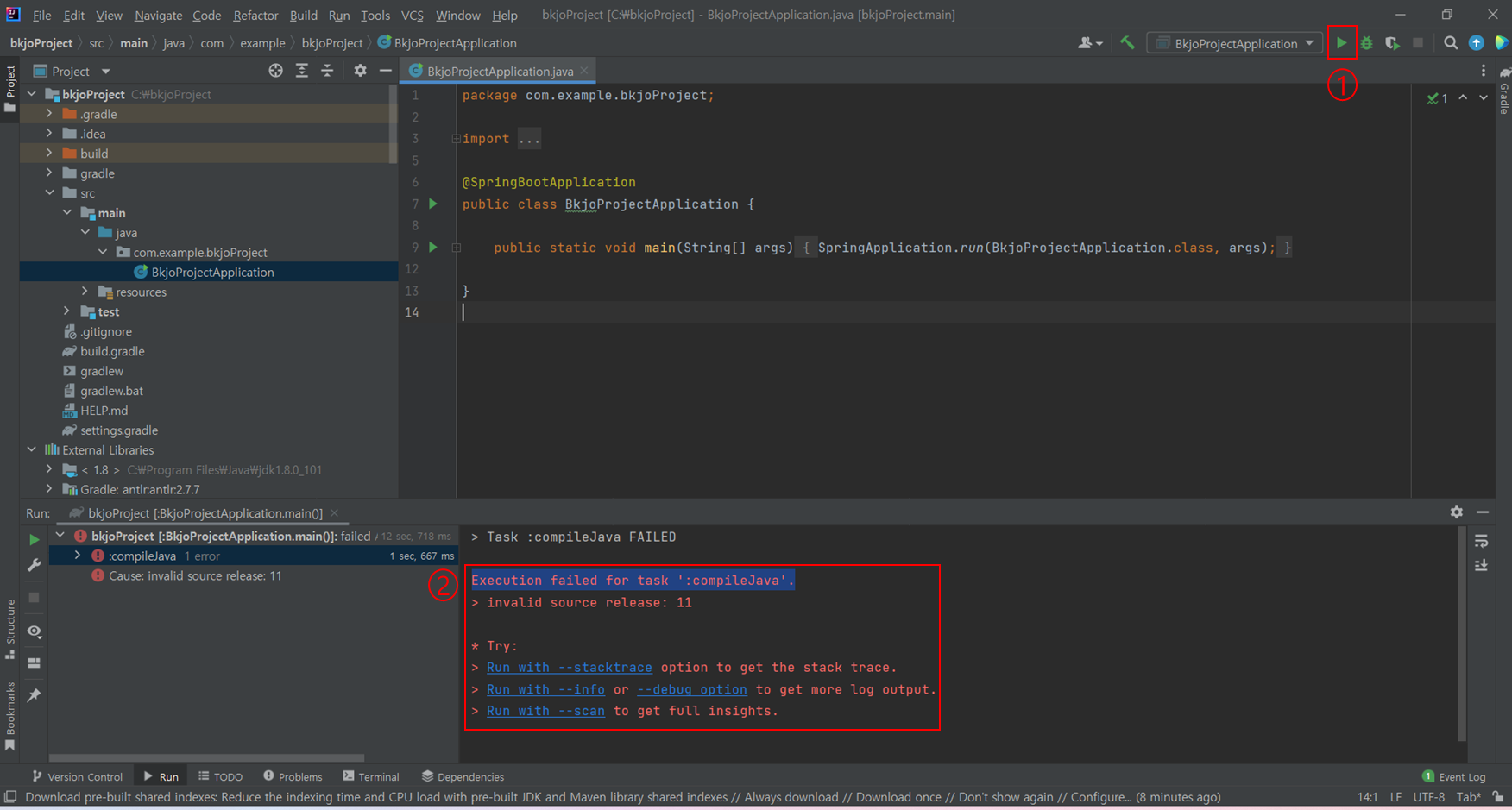Collapse the src folder

(49, 192)
